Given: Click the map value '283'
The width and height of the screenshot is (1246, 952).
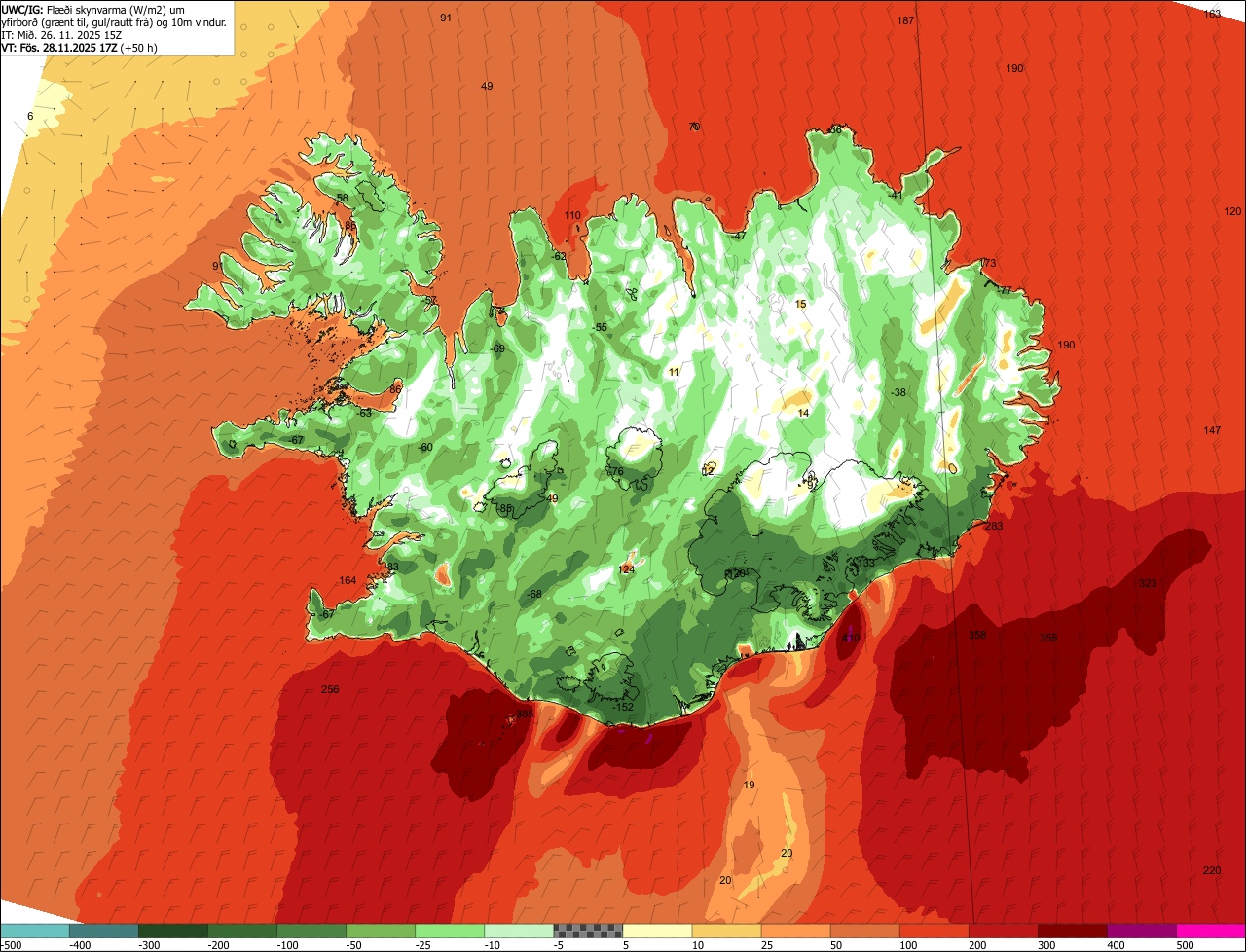Looking at the screenshot, I should (x=994, y=526).
